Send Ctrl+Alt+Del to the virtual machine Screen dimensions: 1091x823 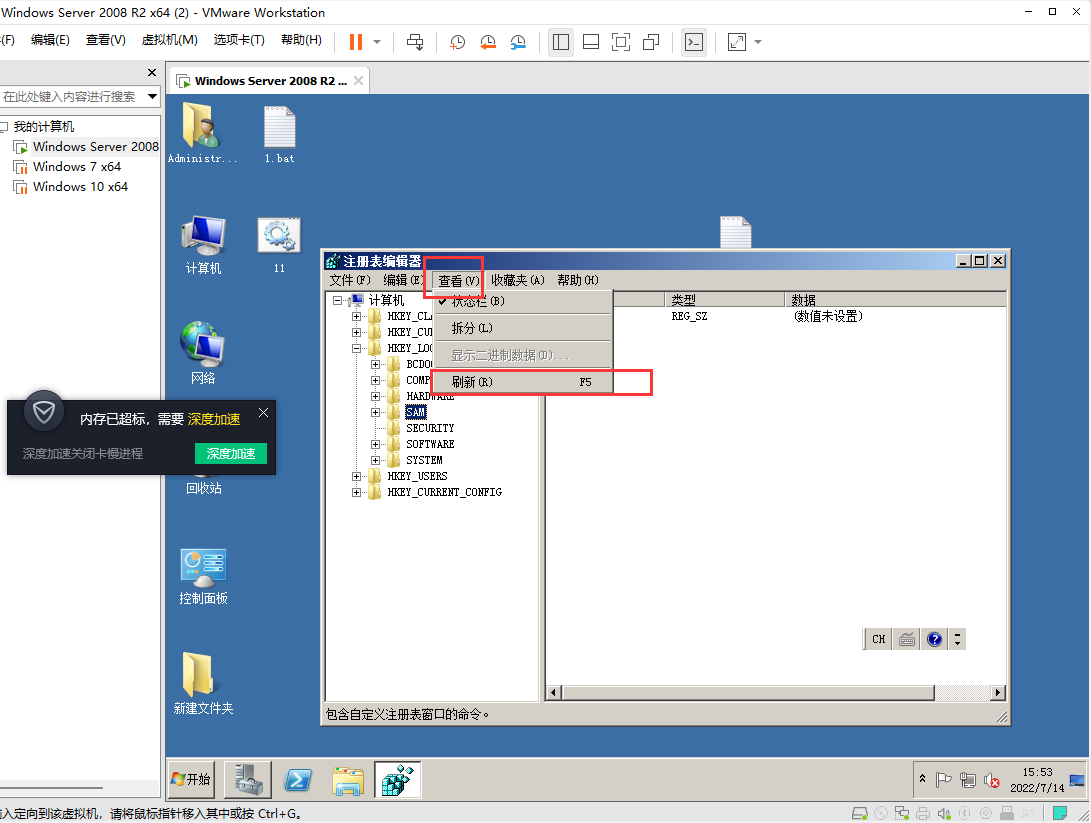coord(415,42)
